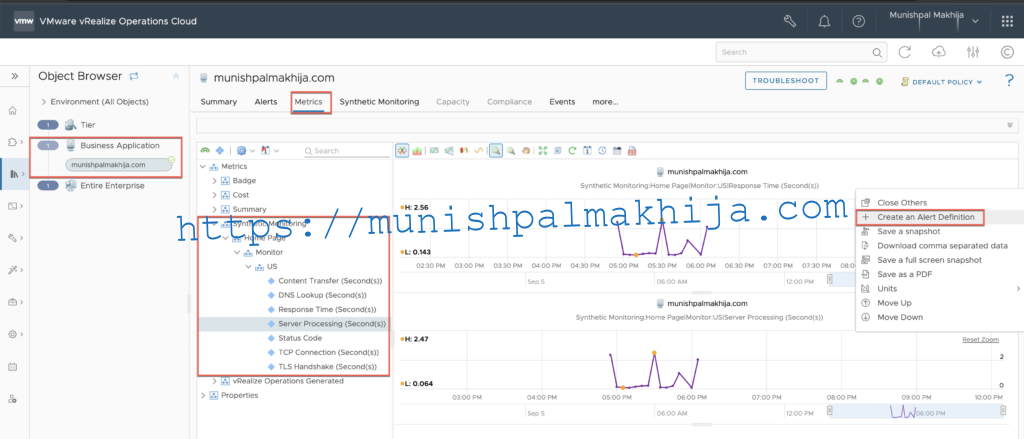Image resolution: width=1024 pixels, height=439 pixels.
Task: Open the Munishpal Makhija user menu
Action: 934,18
